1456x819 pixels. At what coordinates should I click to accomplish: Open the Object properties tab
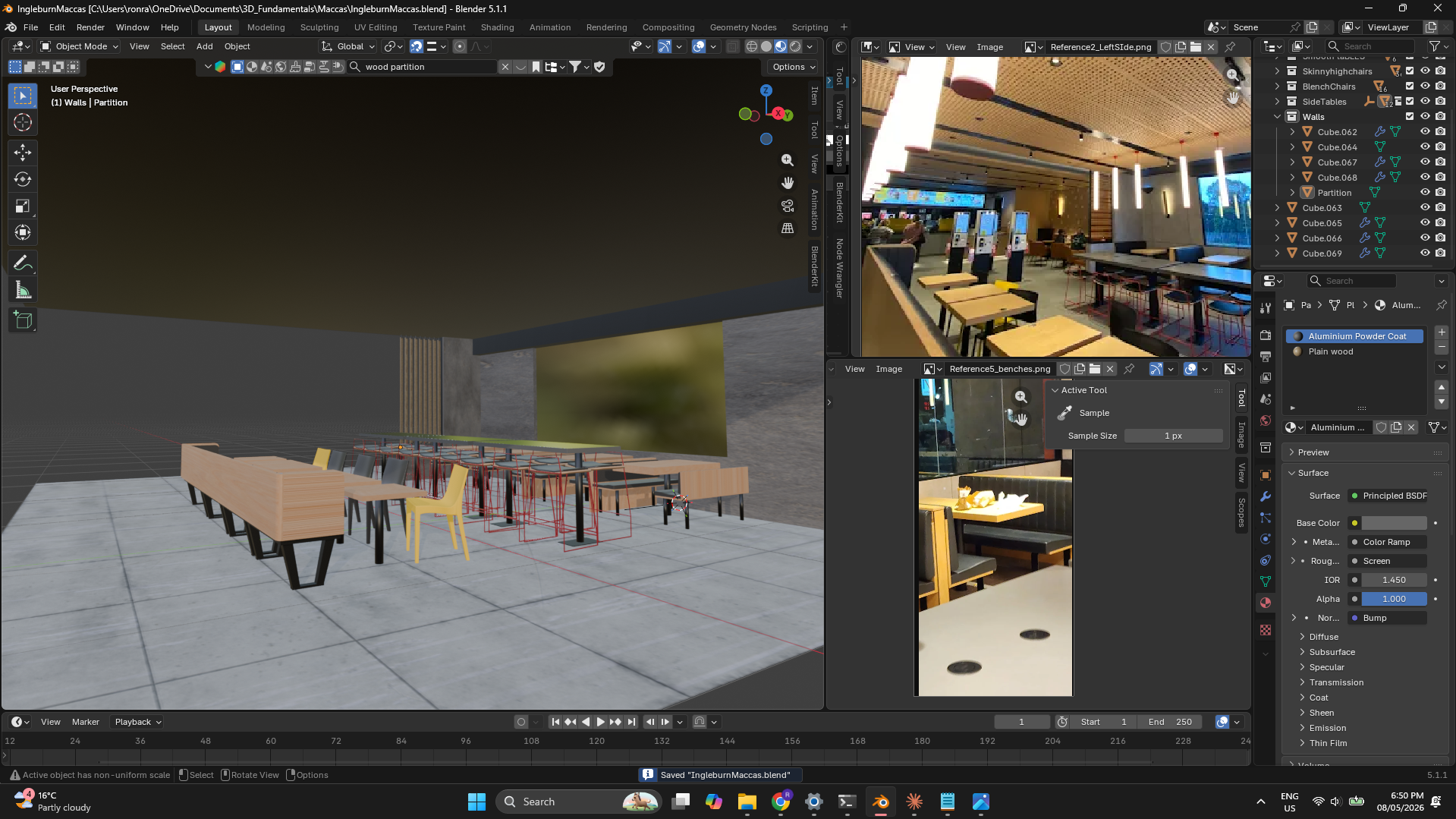pos(1266,475)
